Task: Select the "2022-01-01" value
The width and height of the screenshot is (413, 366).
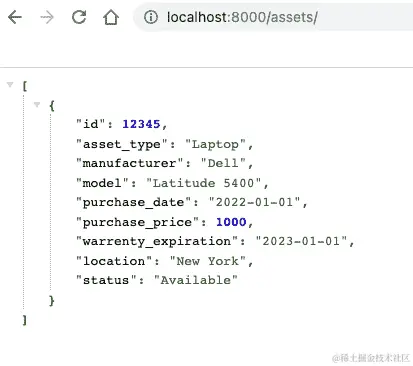Action: pos(254,202)
